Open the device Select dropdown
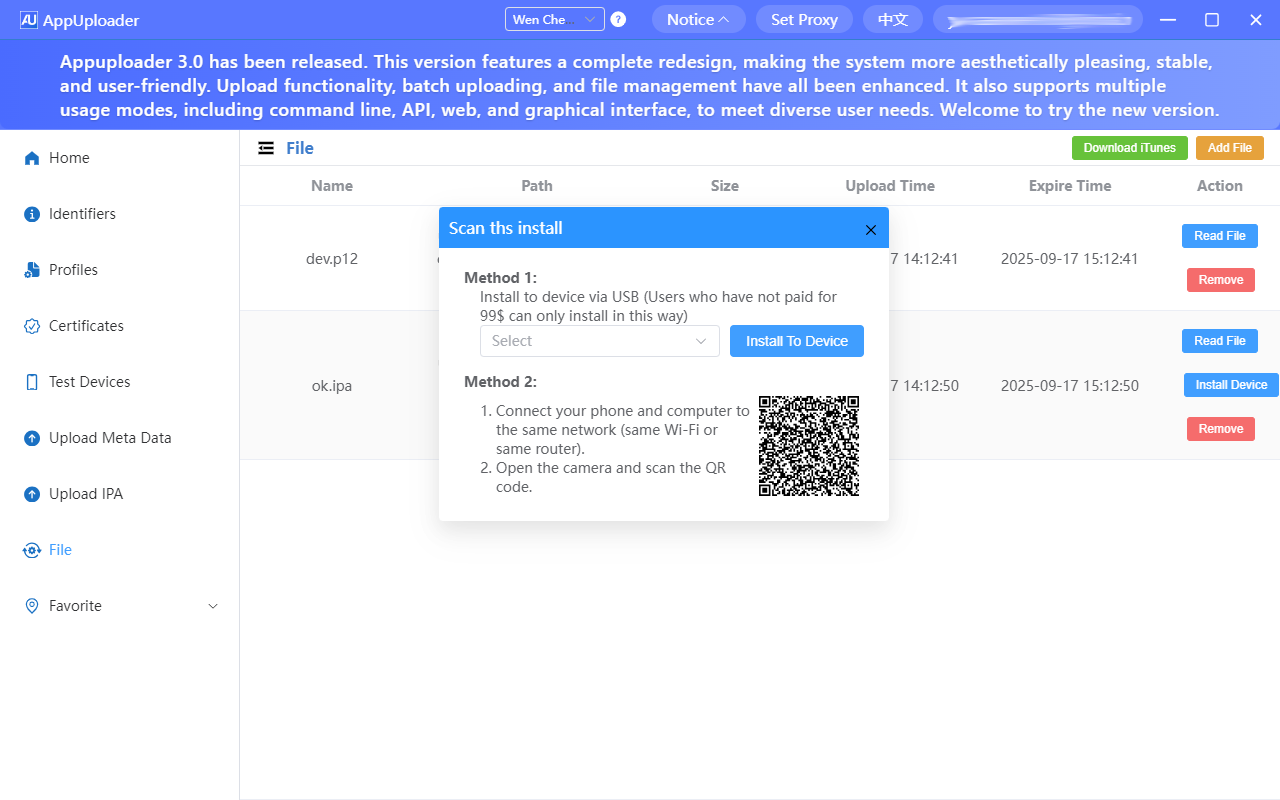This screenshot has width=1280, height=800. coord(600,341)
